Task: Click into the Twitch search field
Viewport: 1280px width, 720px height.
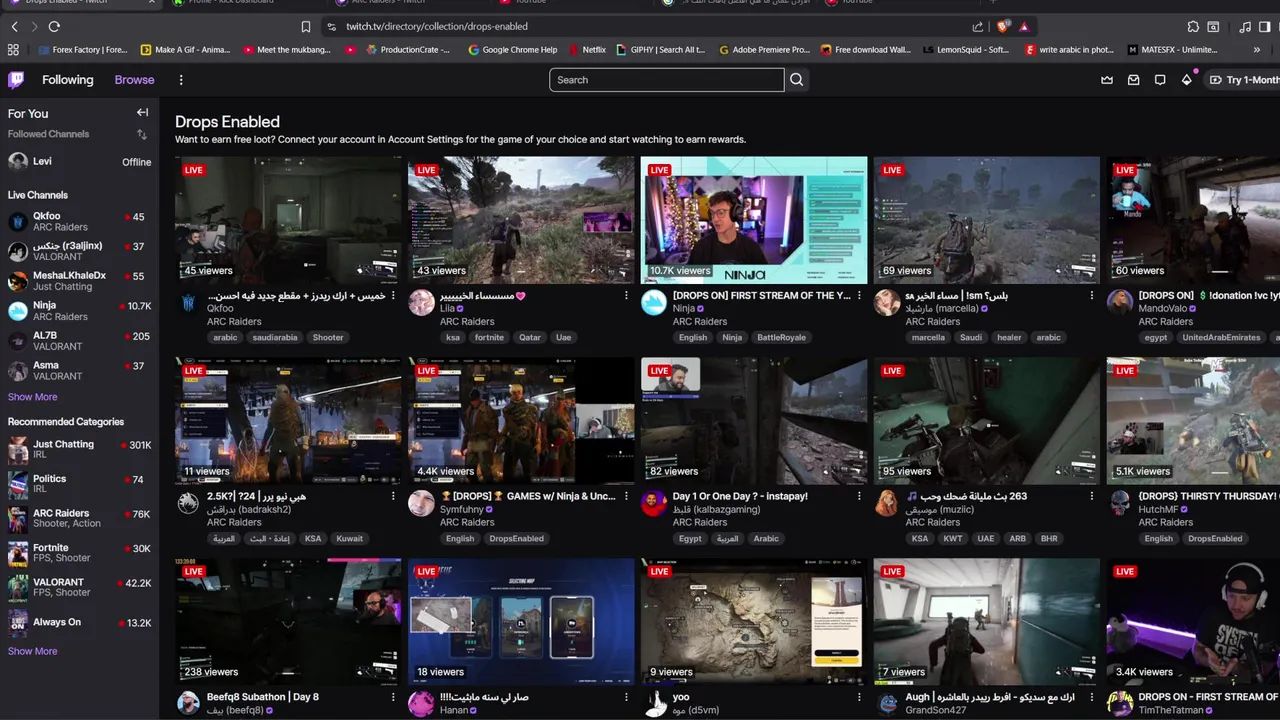Action: pos(666,80)
